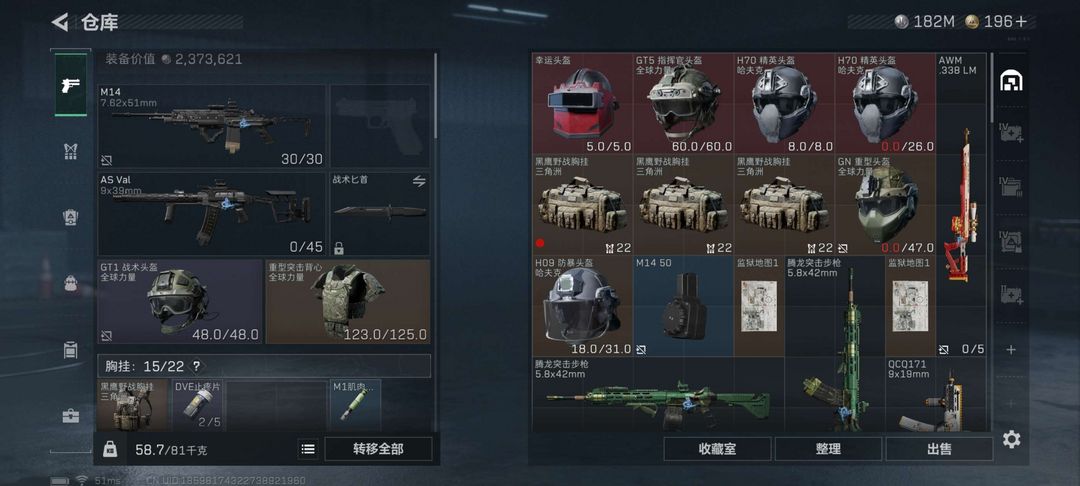1080x486 pixels.
Task: Select the main warehouse storage tab icon
Action: tap(1010, 81)
